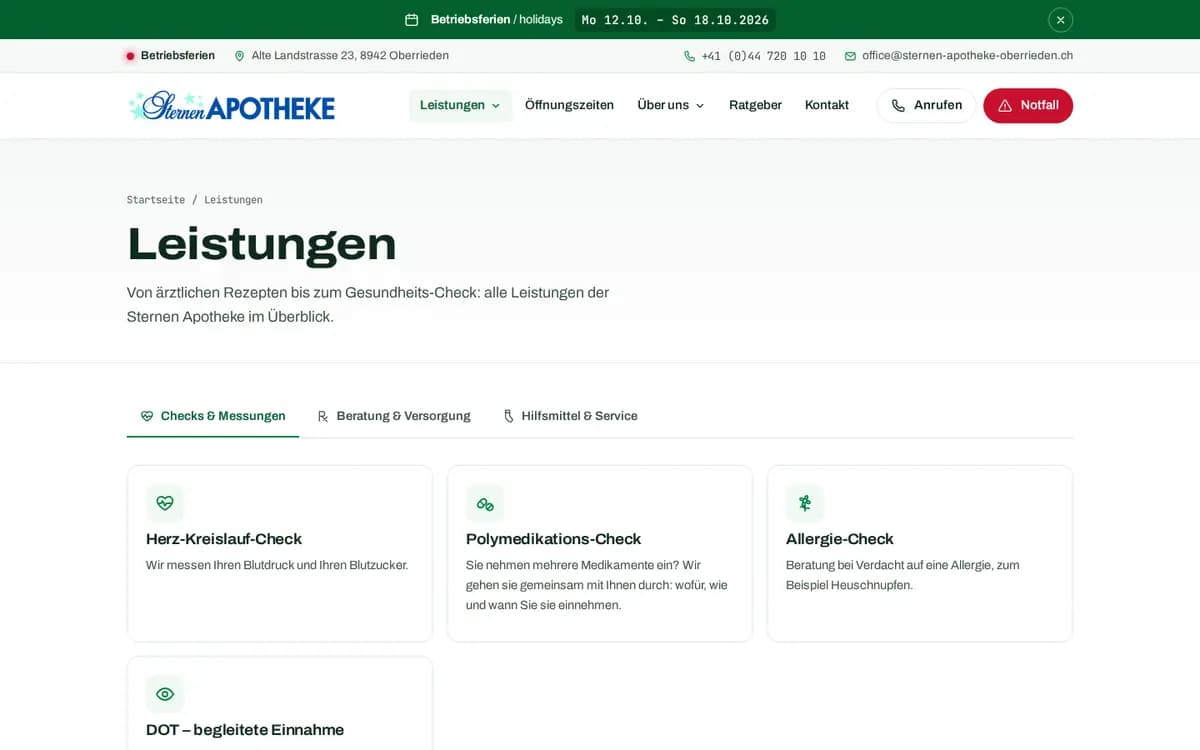Click the calendar icon in the banner
The height and width of the screenshot is (750, 1200).
coord(411,20)
